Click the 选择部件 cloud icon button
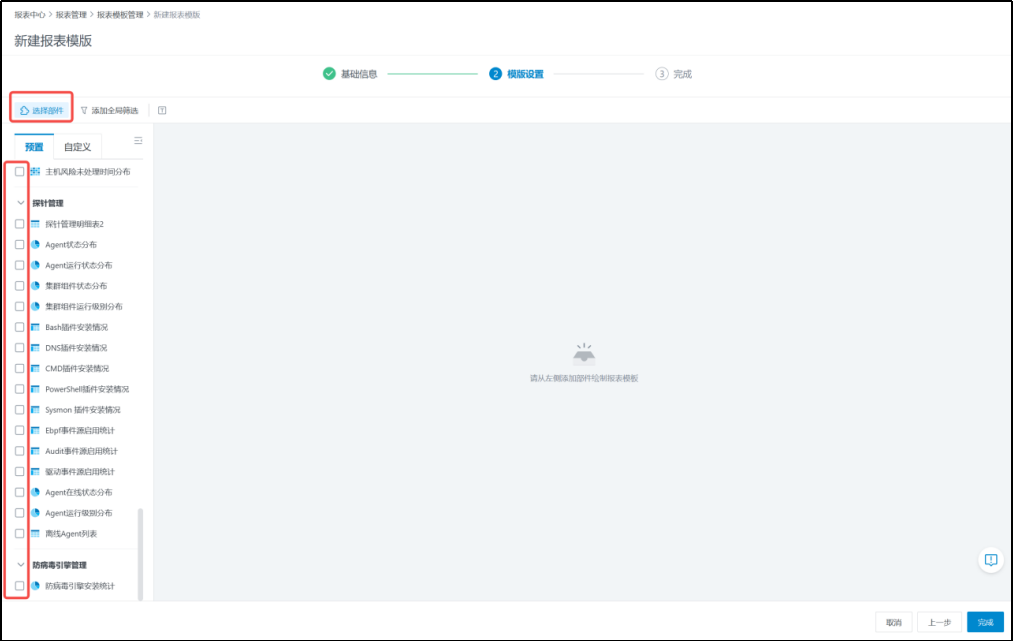 click(x=41, y=110)
